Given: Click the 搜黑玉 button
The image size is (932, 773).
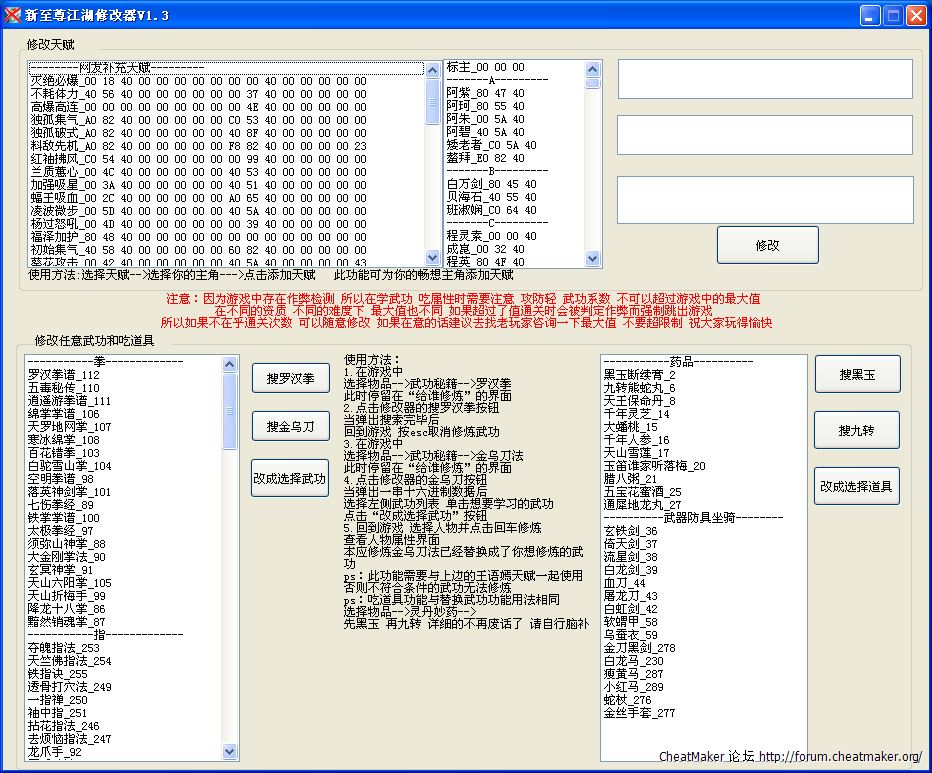Looking at the screenshot, I should (x=857, y=374).
